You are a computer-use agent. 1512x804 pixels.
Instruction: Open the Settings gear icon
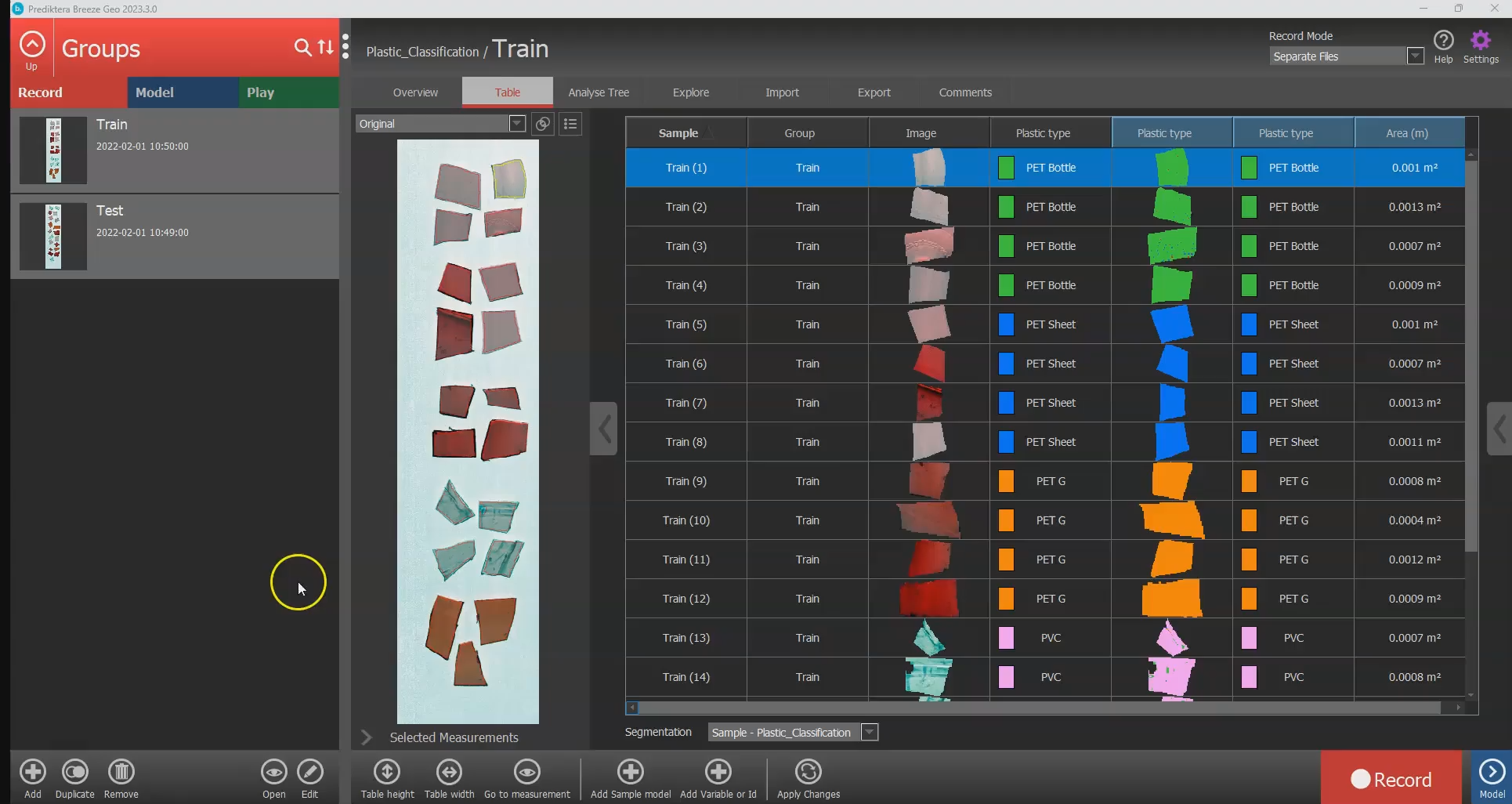pyautogui.click(x=1480, y=41)
